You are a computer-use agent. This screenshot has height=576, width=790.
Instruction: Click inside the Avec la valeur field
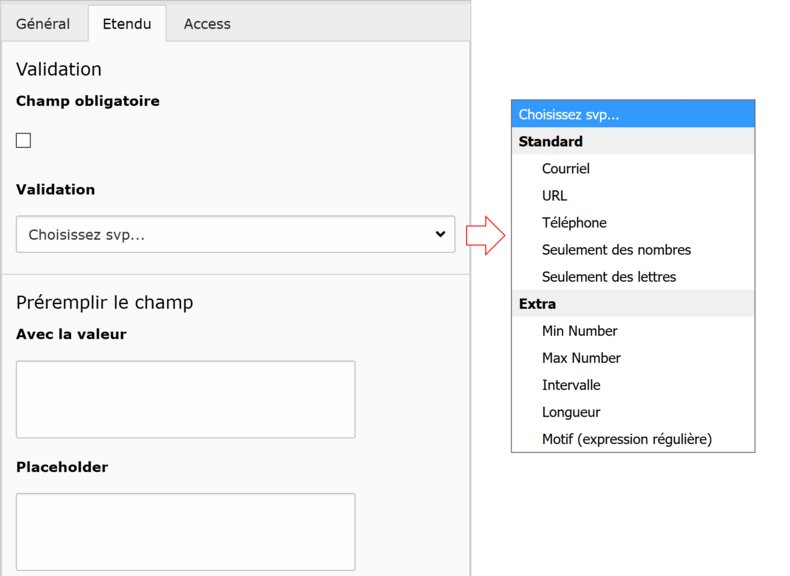click(x=186, y=399)
